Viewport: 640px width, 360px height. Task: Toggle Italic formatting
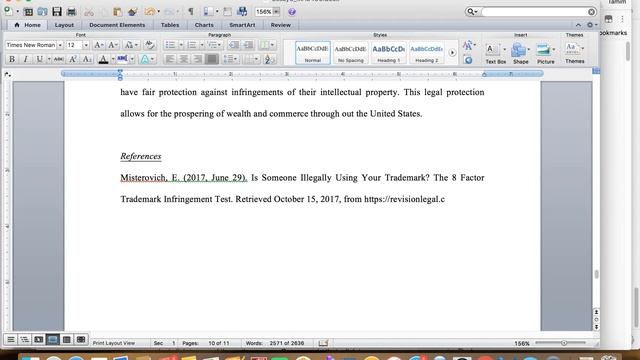(x=25, y=59)
